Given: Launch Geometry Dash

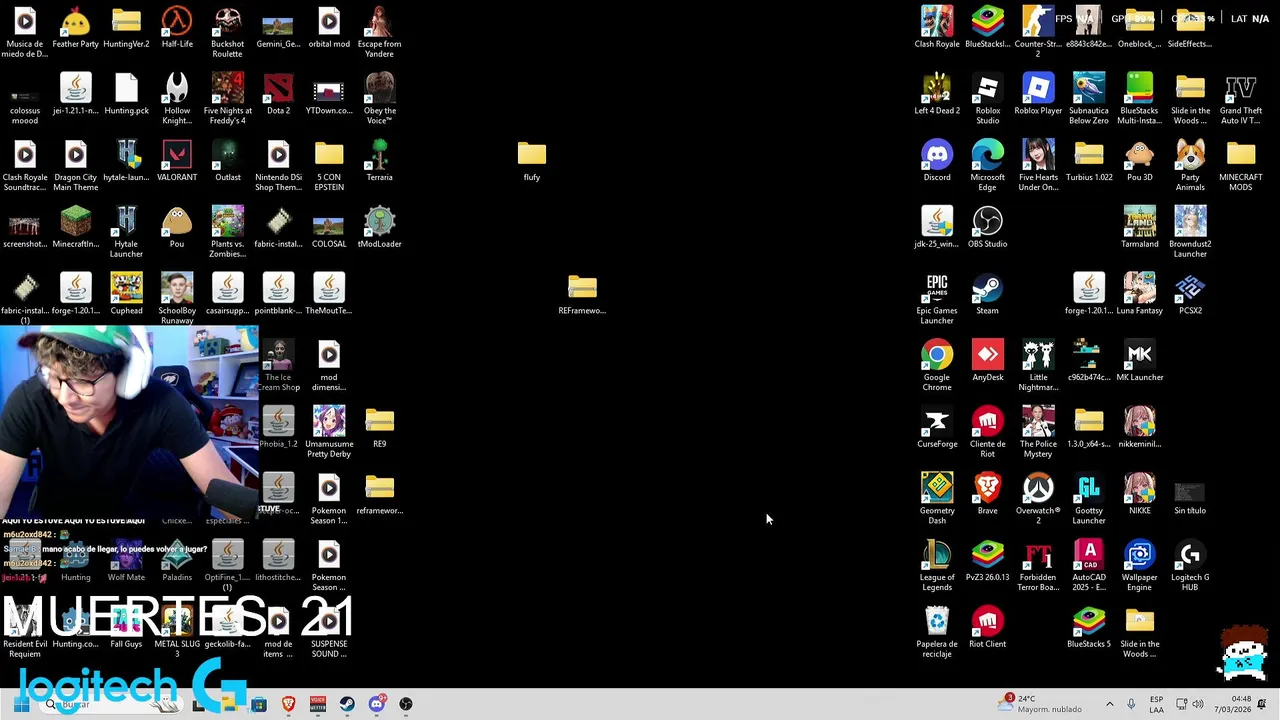Looking at the screenshot, I should (937, 499).
